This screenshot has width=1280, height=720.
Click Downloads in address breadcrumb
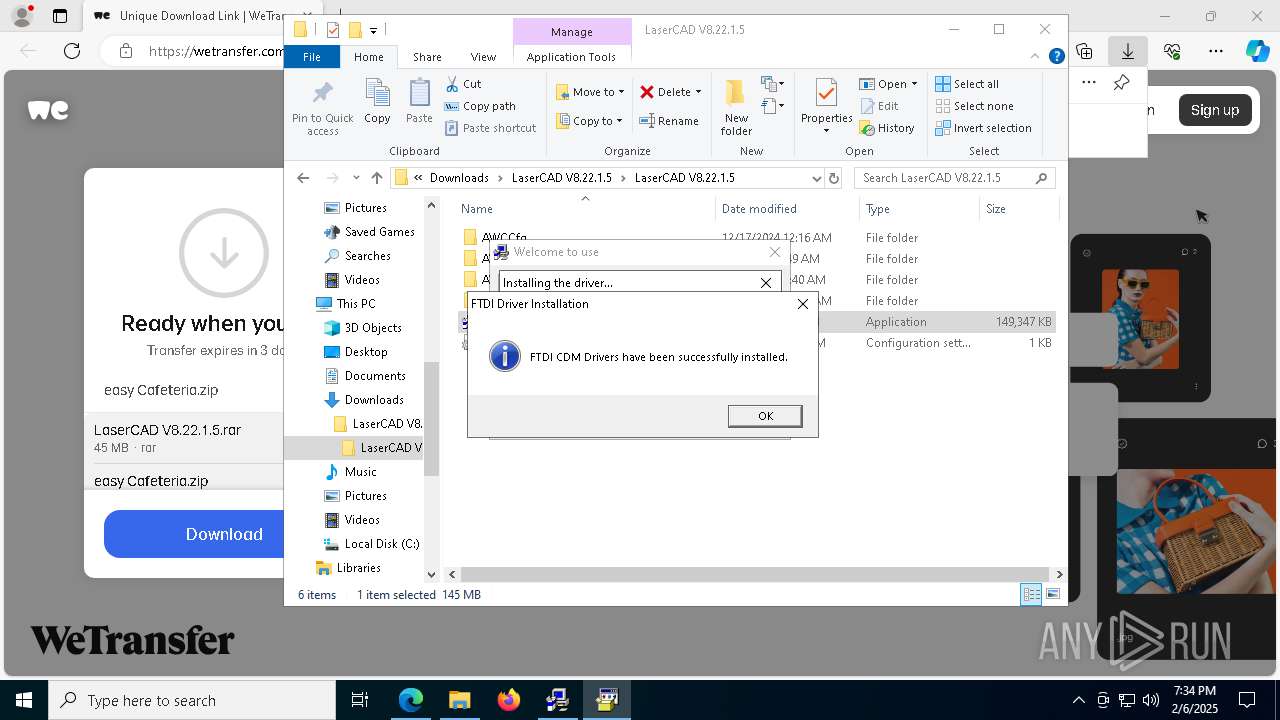(x=459, y=178)
